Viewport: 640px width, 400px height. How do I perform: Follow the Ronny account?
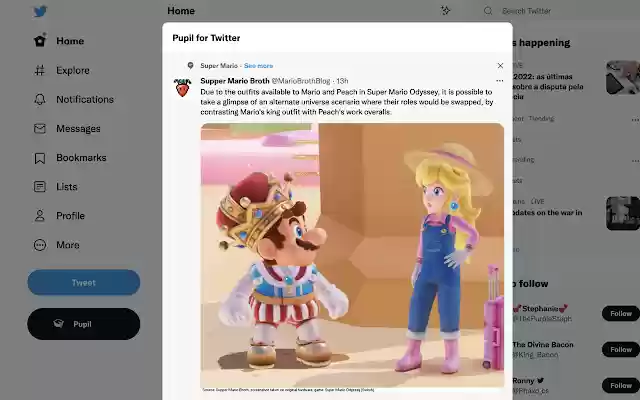(620, 385)
